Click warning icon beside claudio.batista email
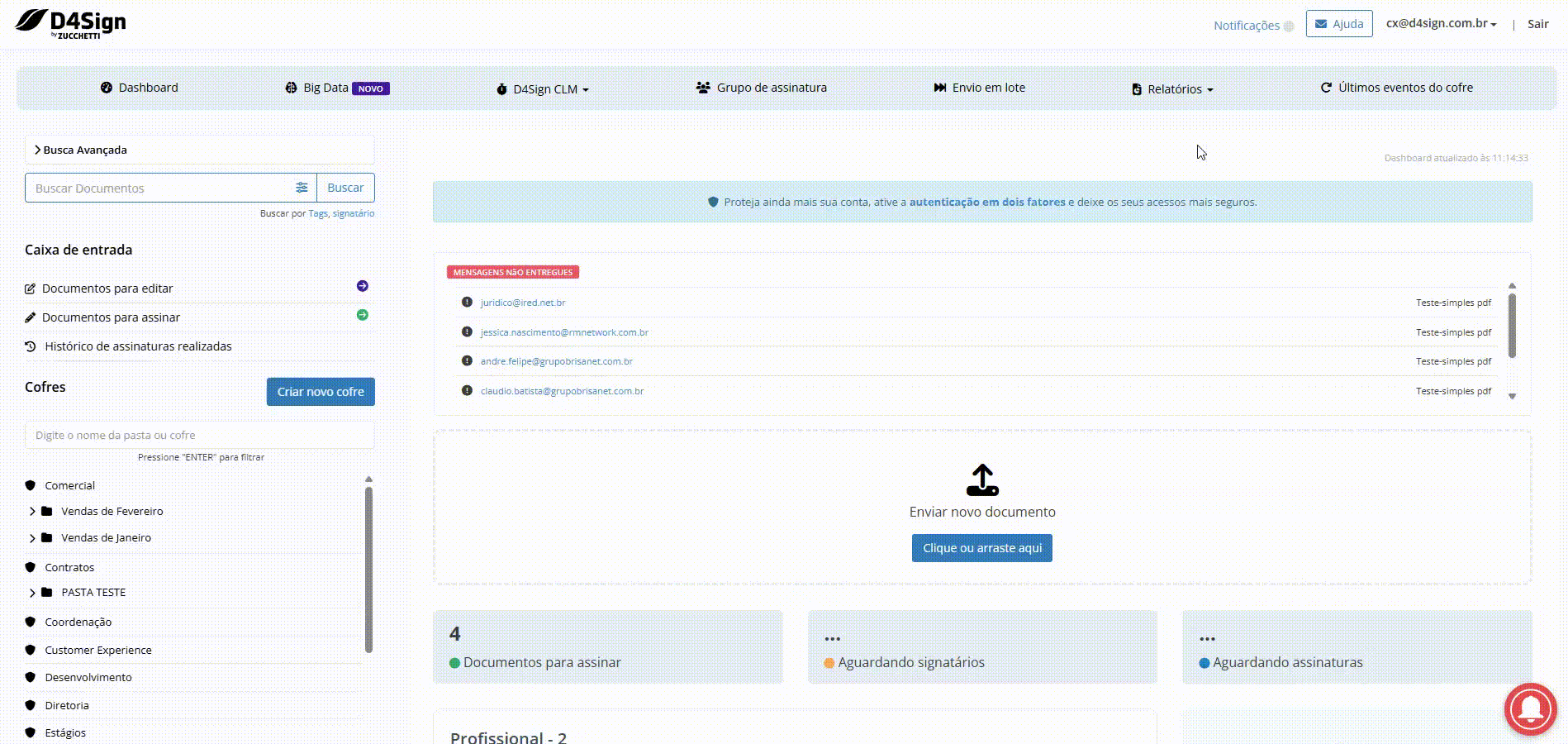The image size is (1568, 744). (x=467, y=390)
